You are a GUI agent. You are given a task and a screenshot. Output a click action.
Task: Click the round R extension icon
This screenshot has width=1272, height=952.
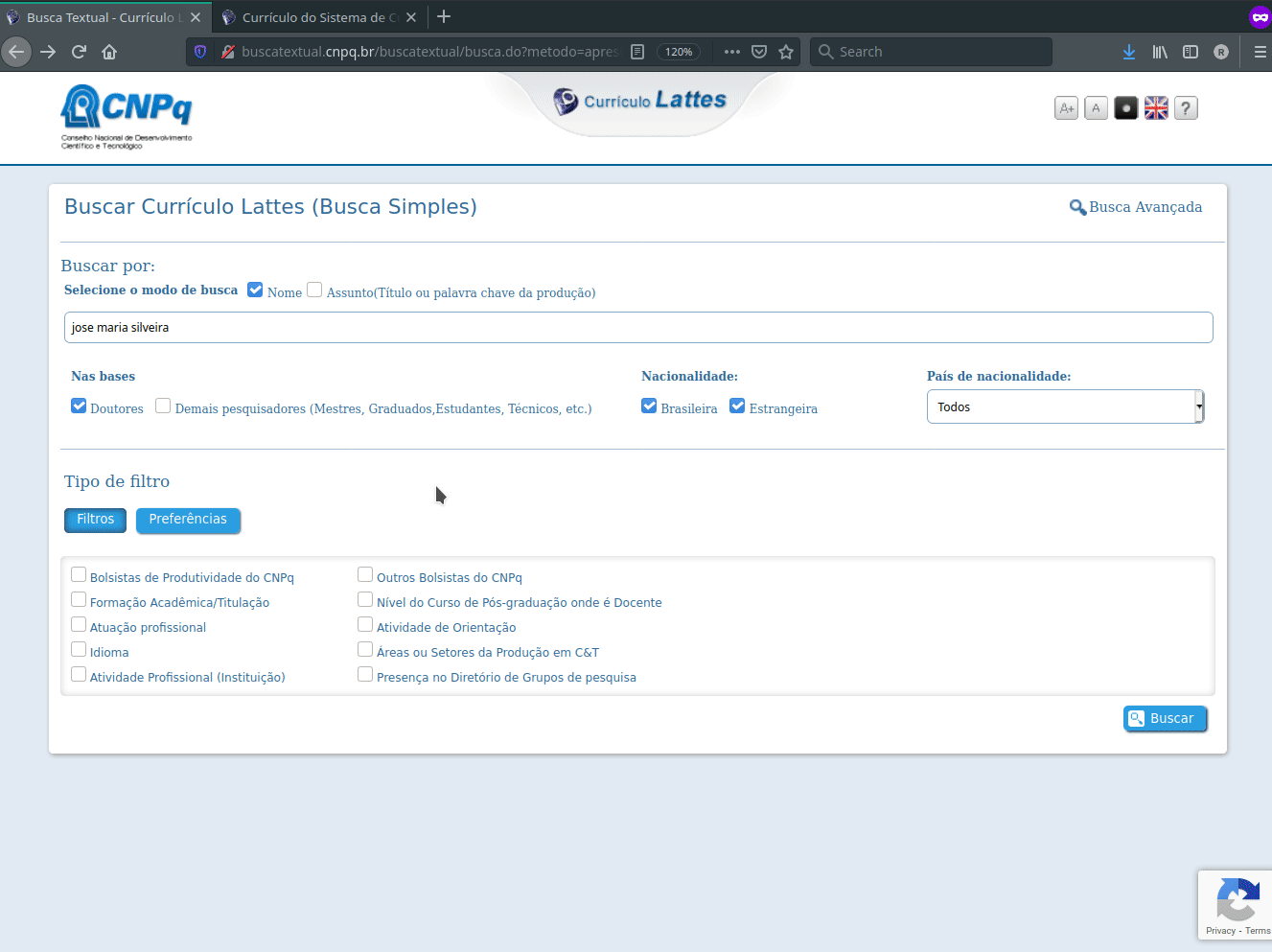[1221, 52]
